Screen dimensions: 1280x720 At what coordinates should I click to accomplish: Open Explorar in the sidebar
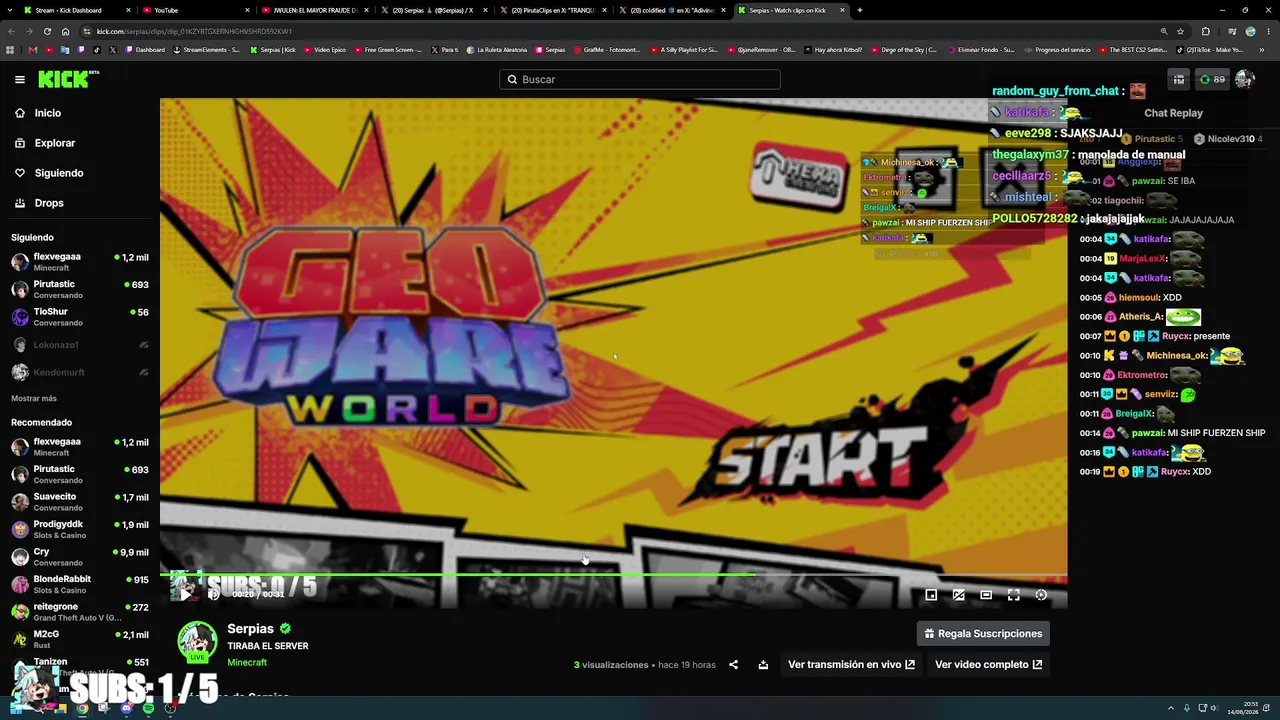click(55, 143)
